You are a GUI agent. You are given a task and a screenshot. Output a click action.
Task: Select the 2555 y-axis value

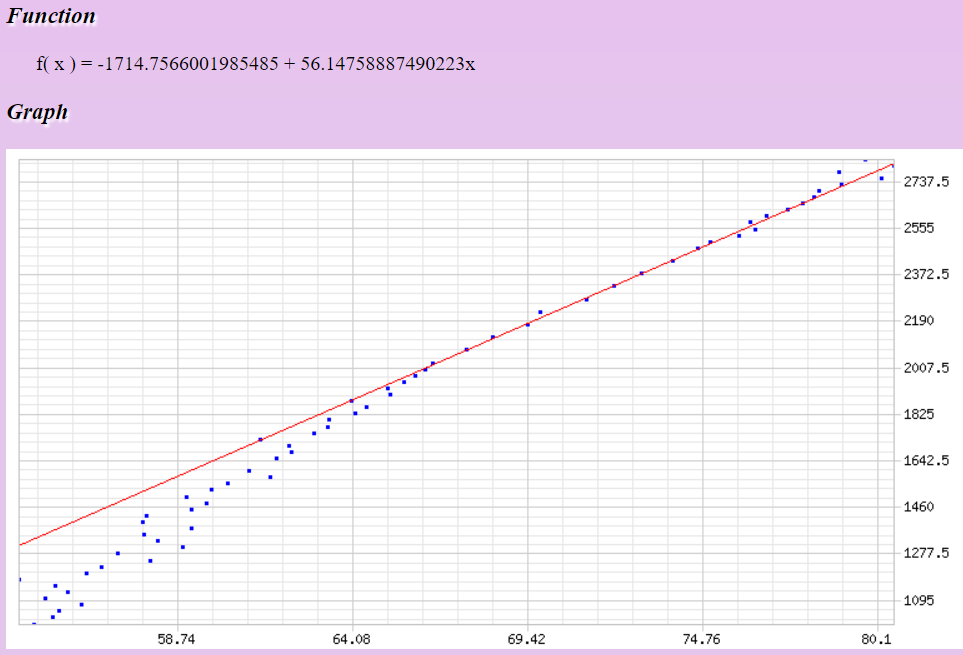tap(918, 228)
